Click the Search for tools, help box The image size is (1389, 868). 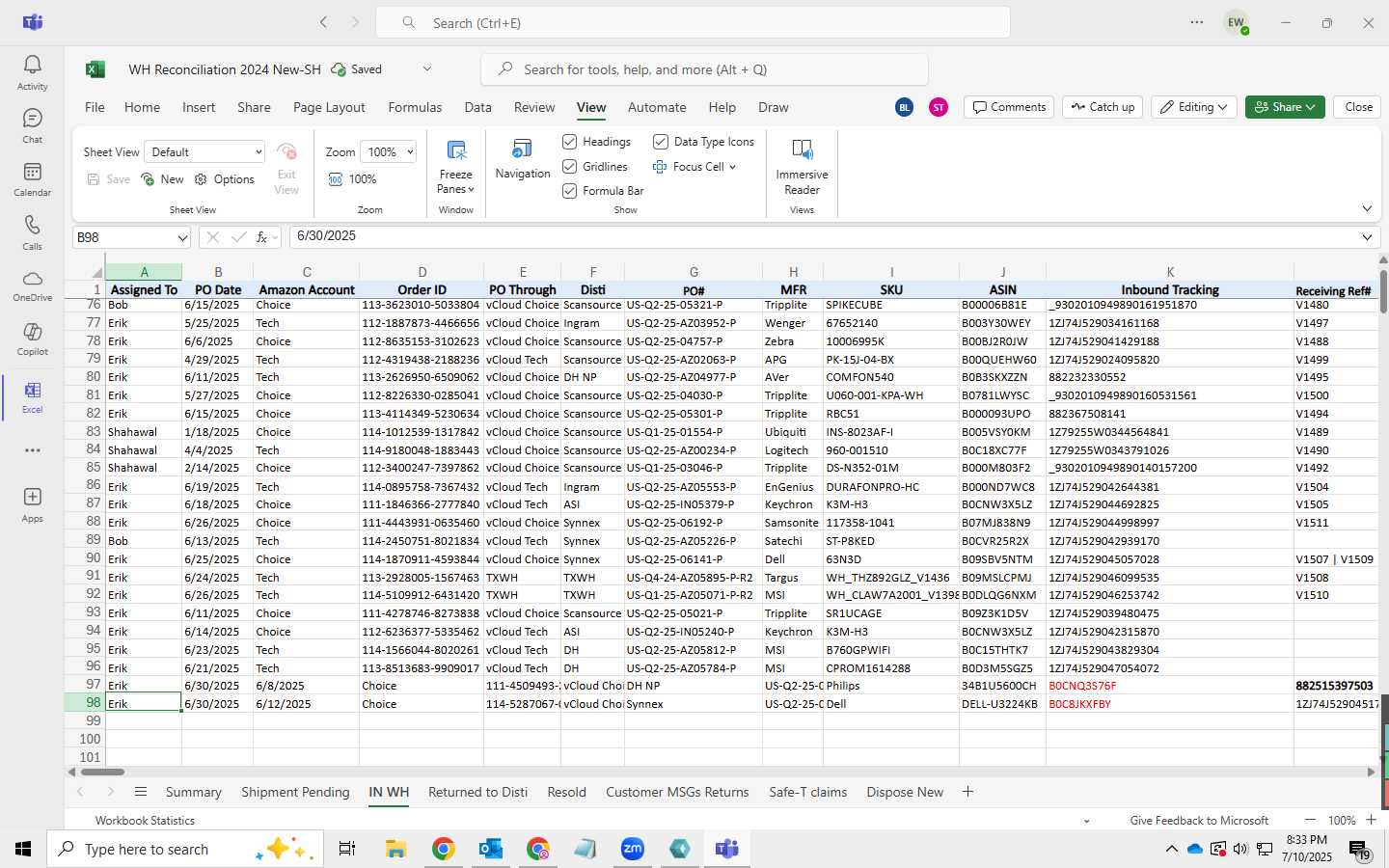click(704, 69)
